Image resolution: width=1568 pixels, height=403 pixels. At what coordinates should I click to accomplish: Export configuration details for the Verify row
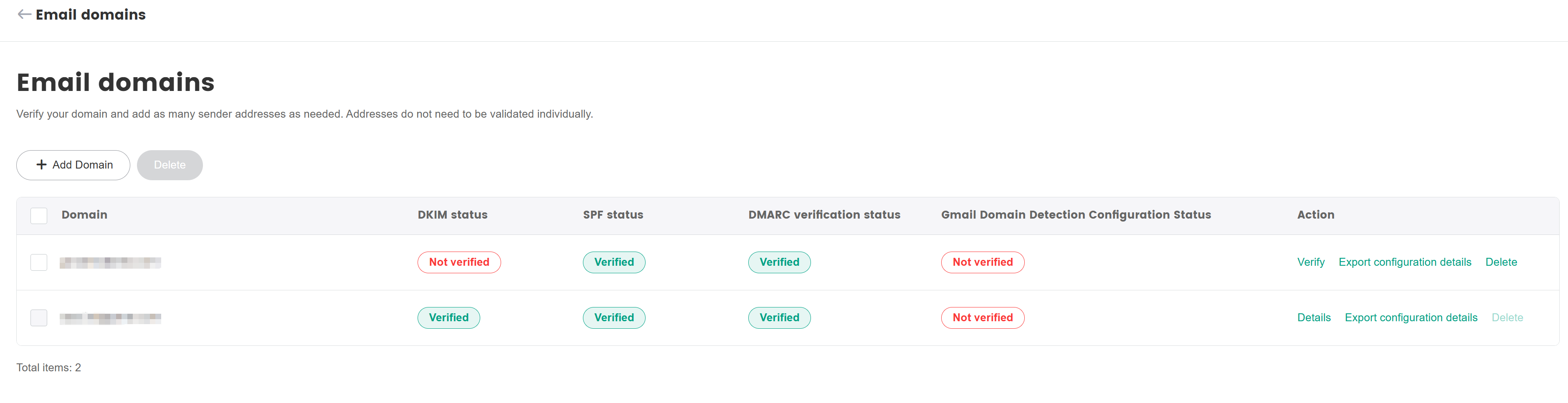(1404, 262)
